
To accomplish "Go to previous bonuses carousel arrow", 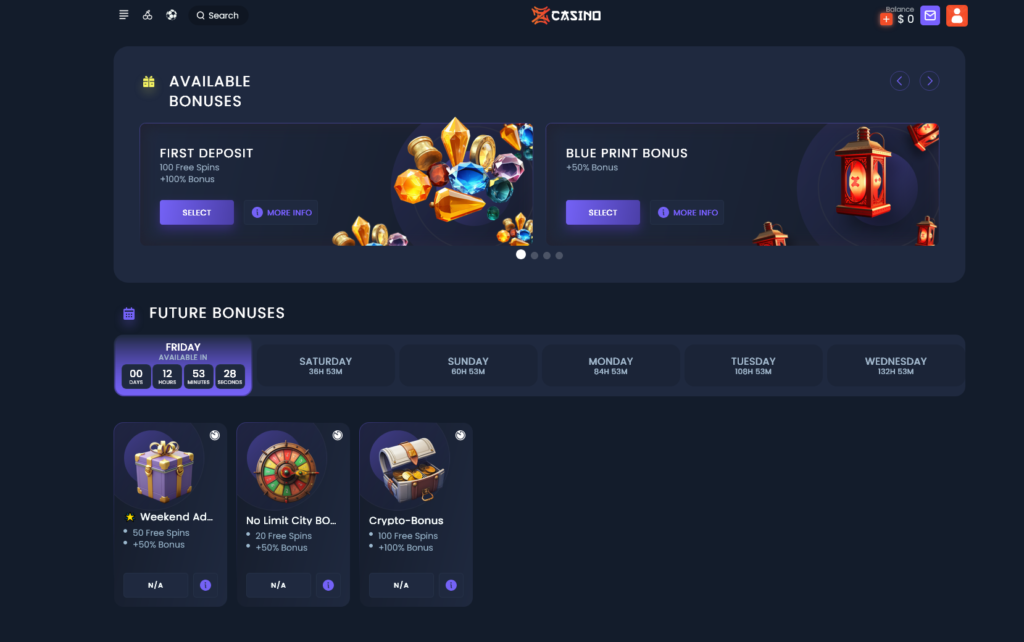I will pos(899,81).
